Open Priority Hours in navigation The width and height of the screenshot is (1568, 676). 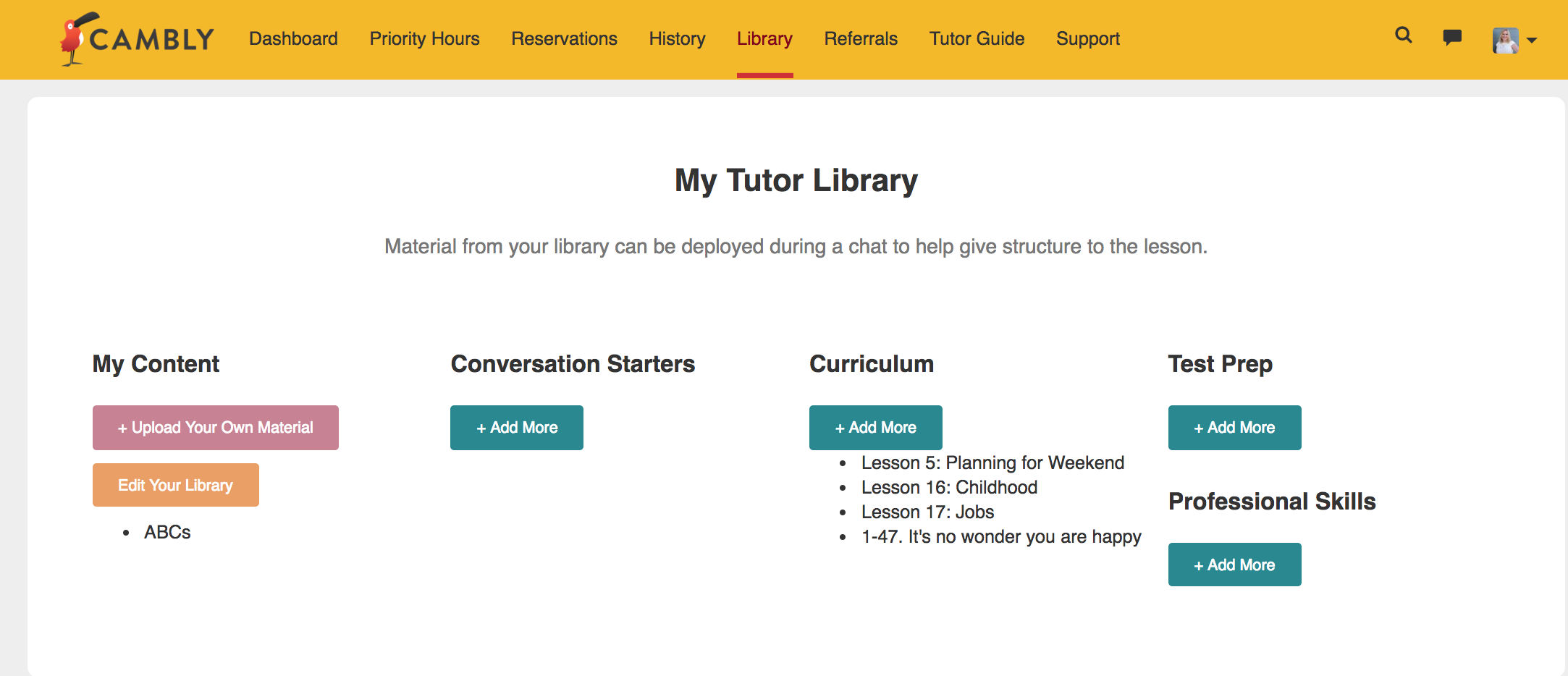coord(425,38)
